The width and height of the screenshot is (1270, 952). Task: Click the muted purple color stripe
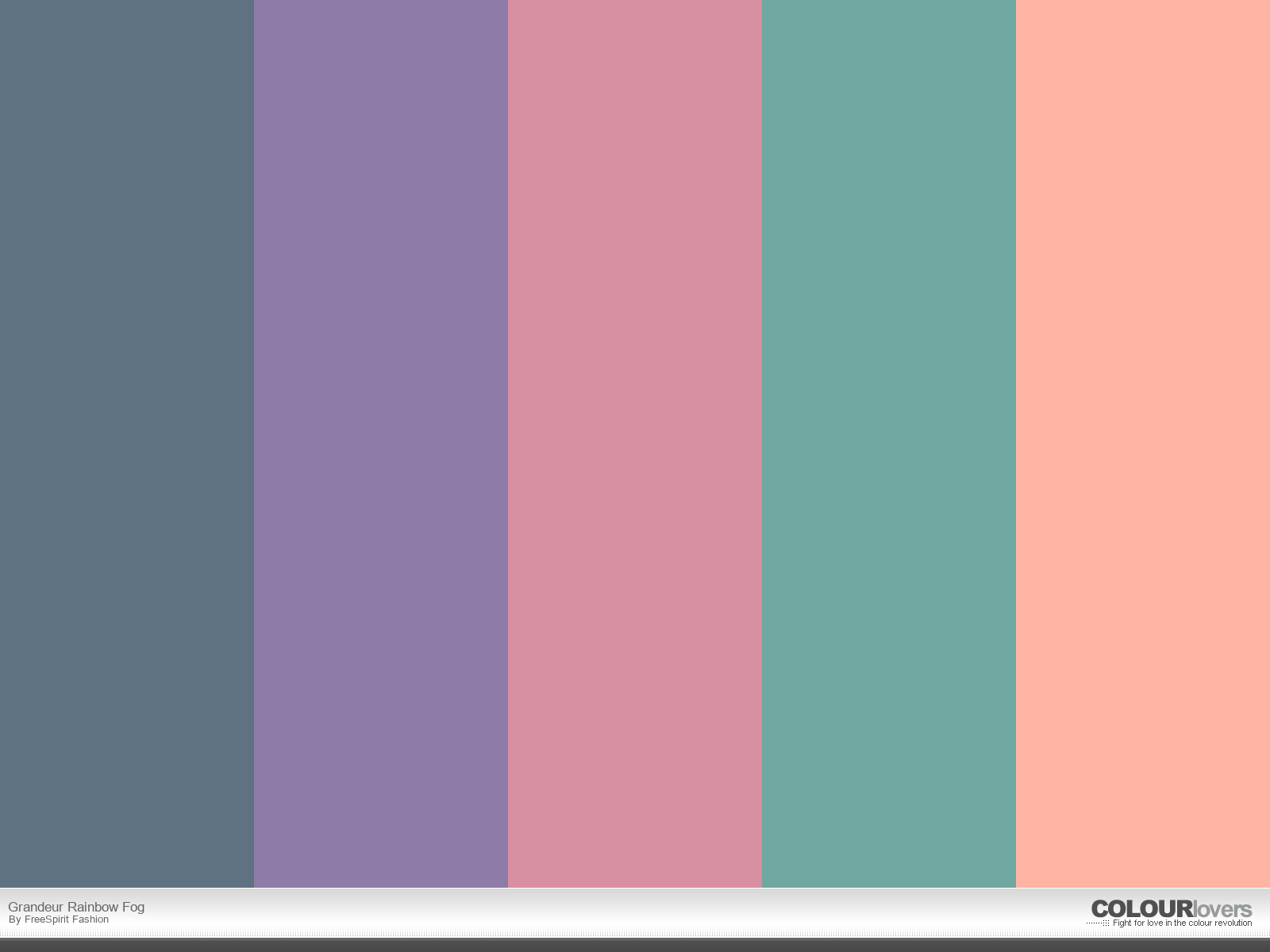tap(381, 443)
